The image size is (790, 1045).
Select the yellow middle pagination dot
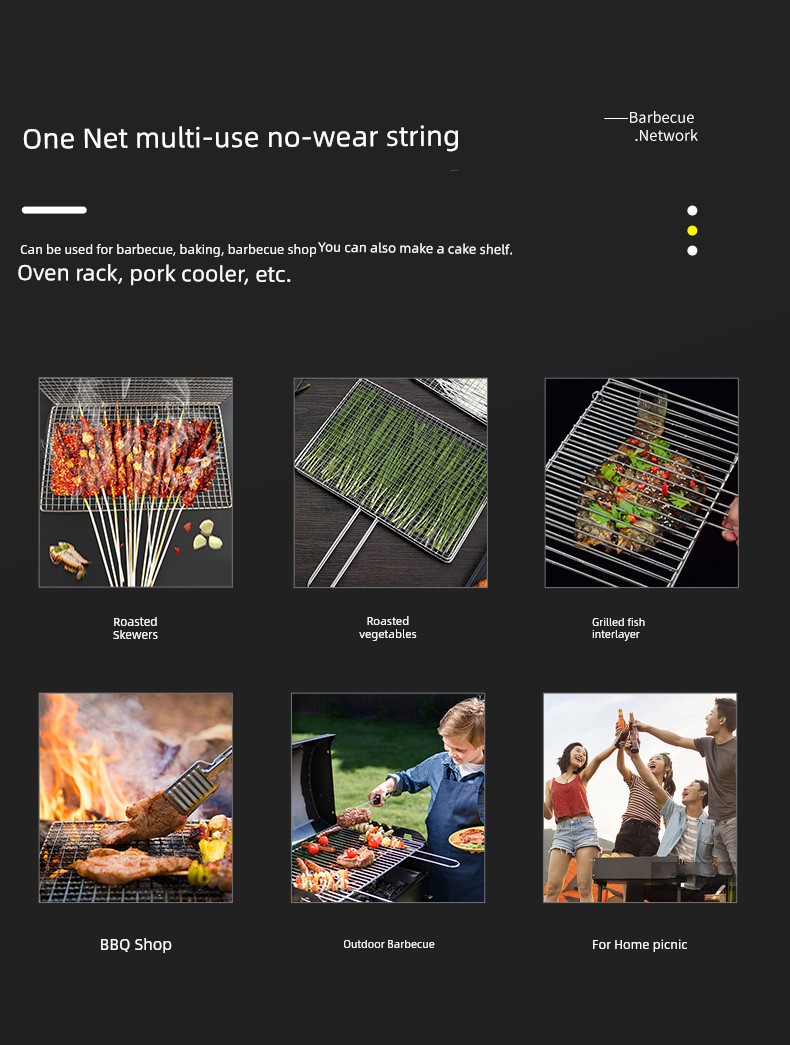(x=692, y=231)
